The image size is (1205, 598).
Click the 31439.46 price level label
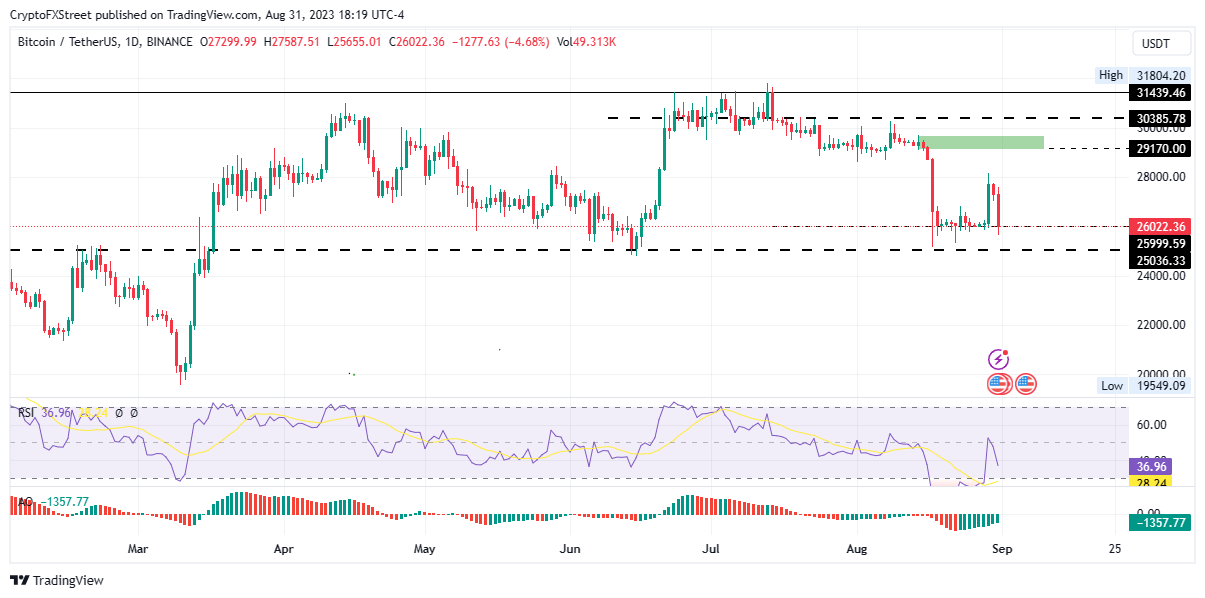1161,93
